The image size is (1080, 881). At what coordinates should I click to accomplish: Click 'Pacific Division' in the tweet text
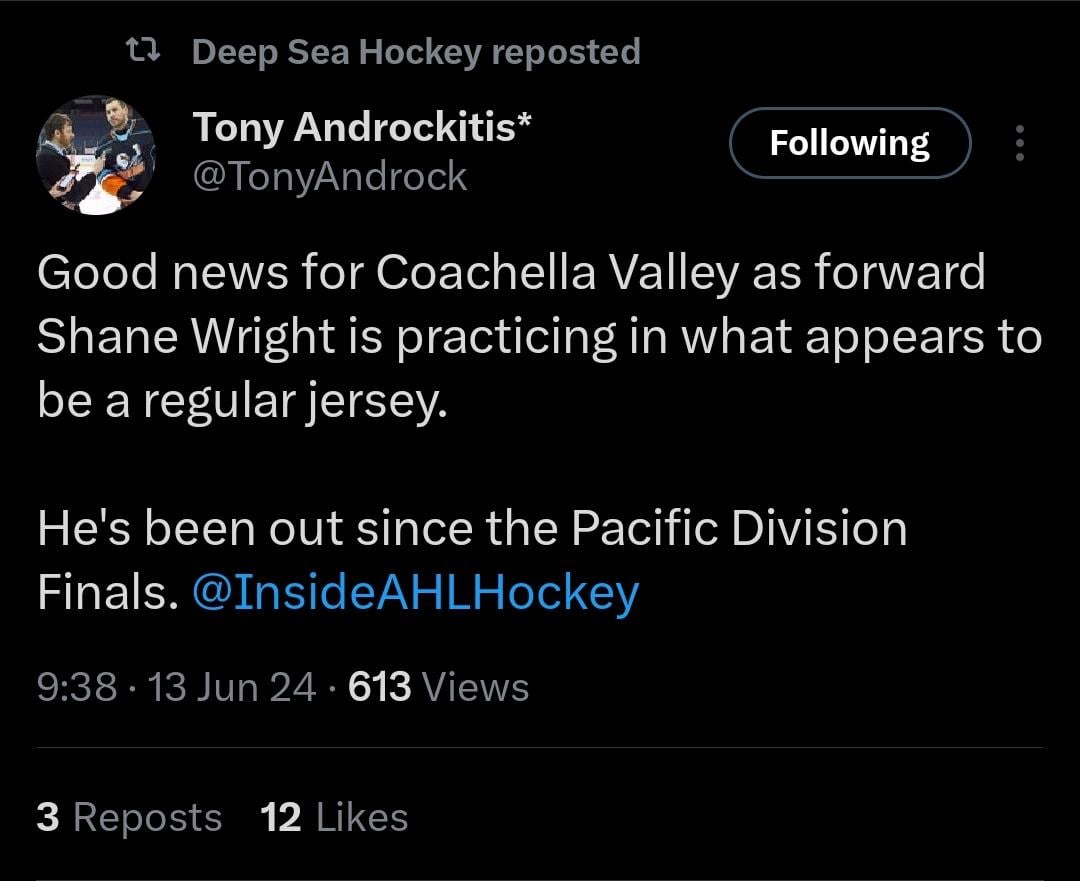[739, 529]
